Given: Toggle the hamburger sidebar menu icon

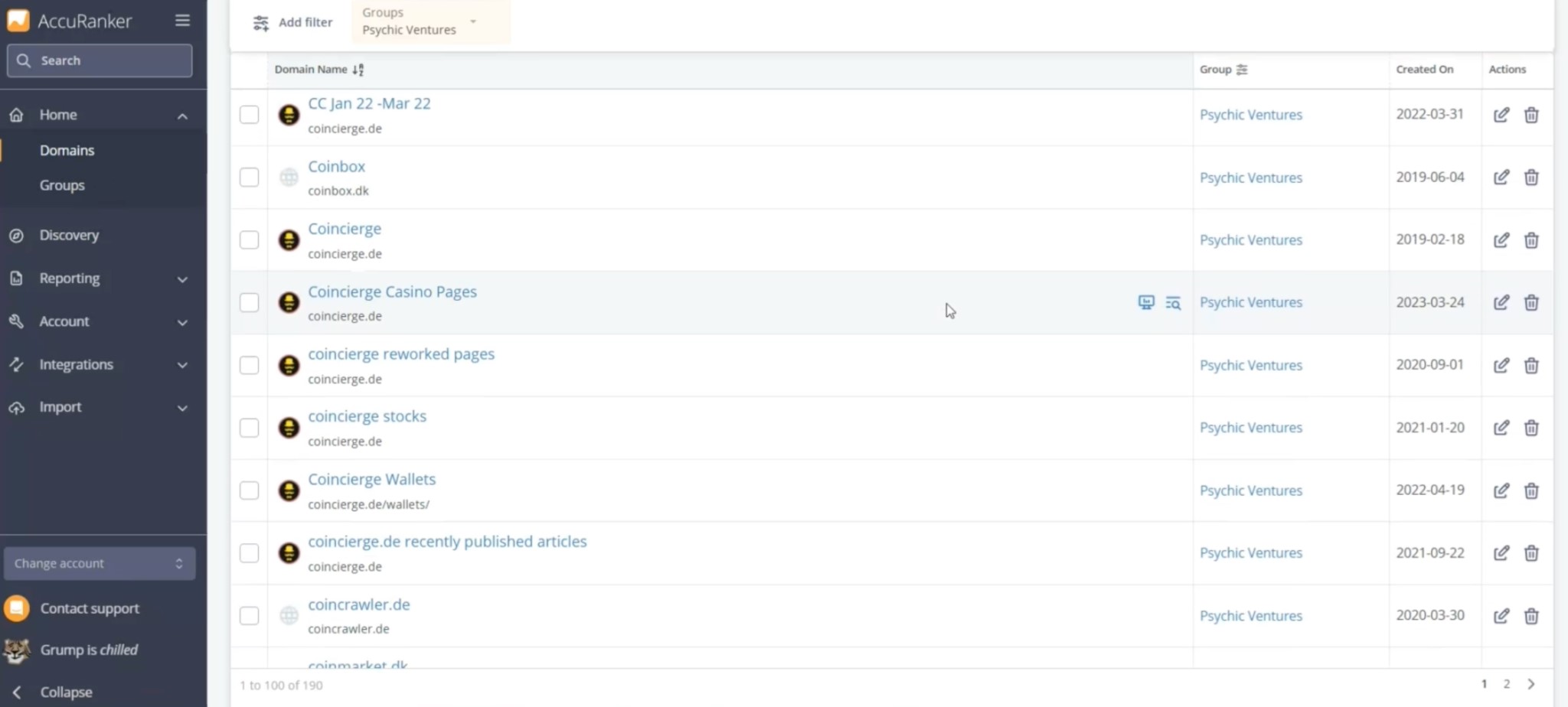Looking at the screenshot, I should pyautogui.click(x=182, y=20).
